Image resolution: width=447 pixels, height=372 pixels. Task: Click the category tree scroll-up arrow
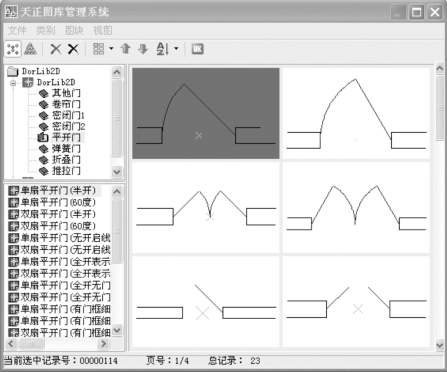117,72
